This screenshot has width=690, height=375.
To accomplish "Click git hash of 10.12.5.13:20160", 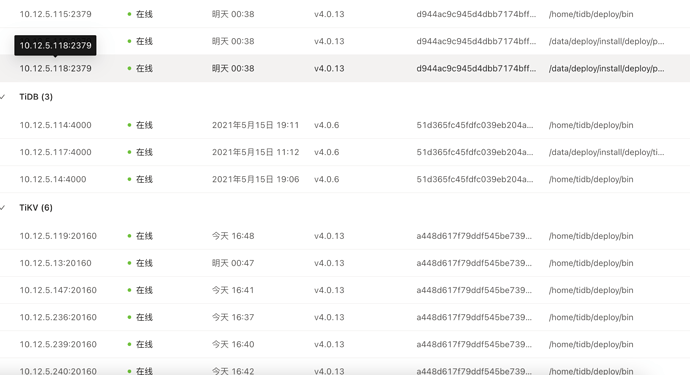I will (x=474, y=263).
